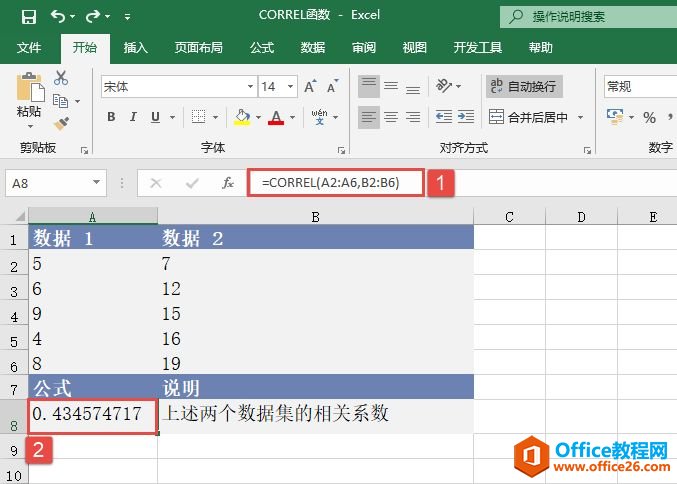Click the 粘贴 paste clipboard icon
Viewport: 677px width, 484px height.
click(29, 87)
